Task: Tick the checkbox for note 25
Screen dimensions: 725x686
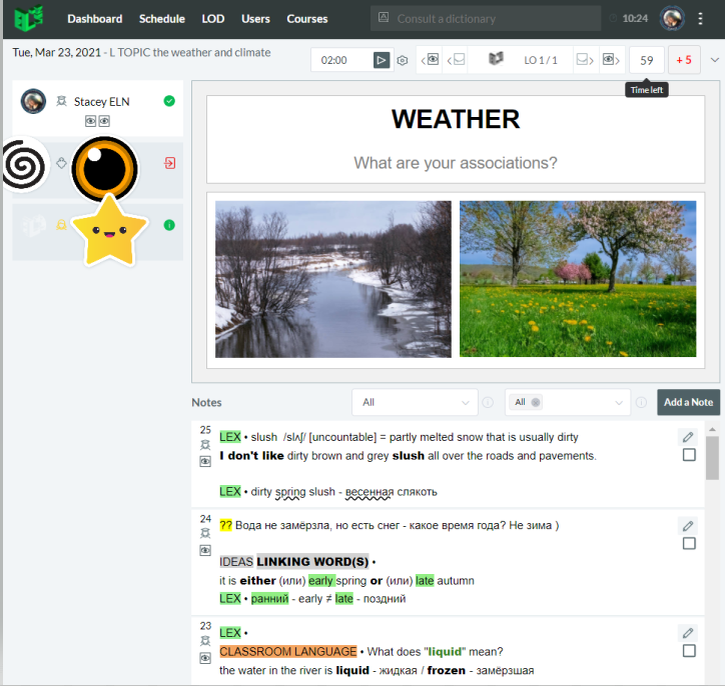Action: point(689,455)
